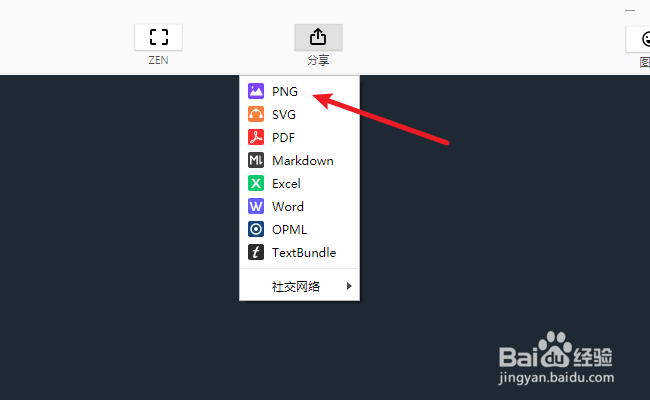The width and height of the screenshot is (650, 400).
Task: Click the green Excel icon
Action: [256, 183]
